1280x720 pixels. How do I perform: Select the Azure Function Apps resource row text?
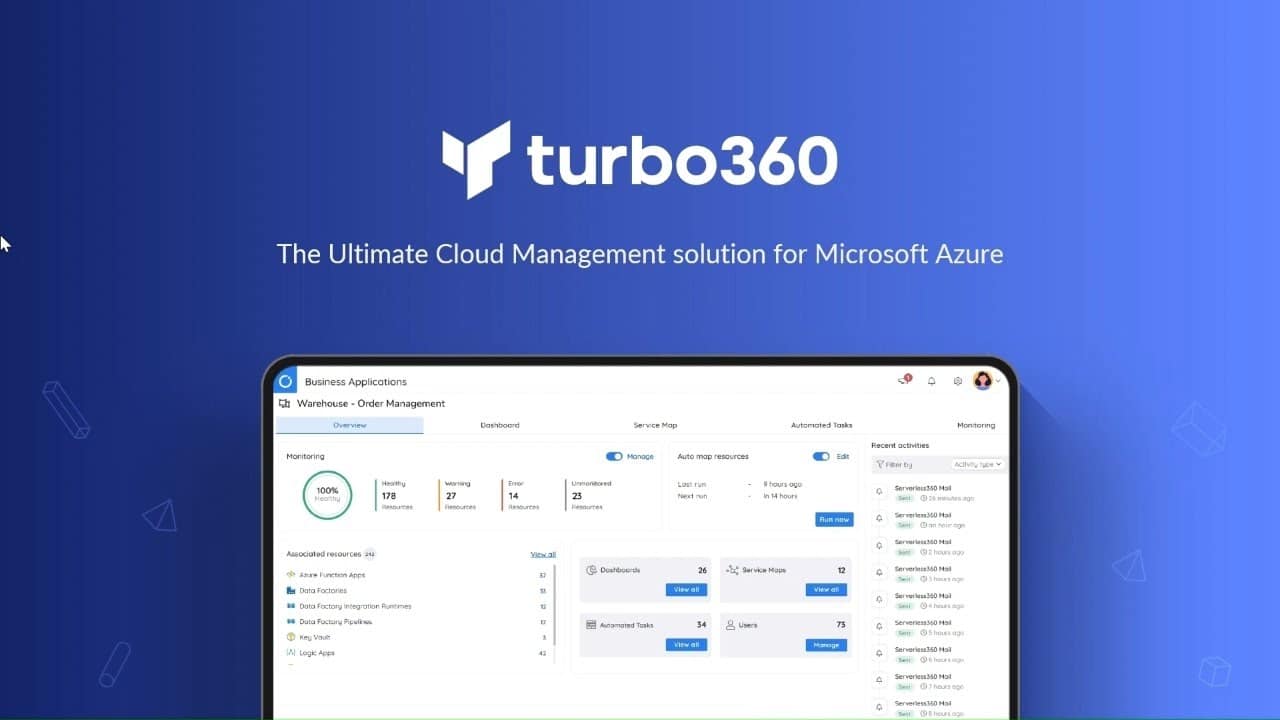332,575
